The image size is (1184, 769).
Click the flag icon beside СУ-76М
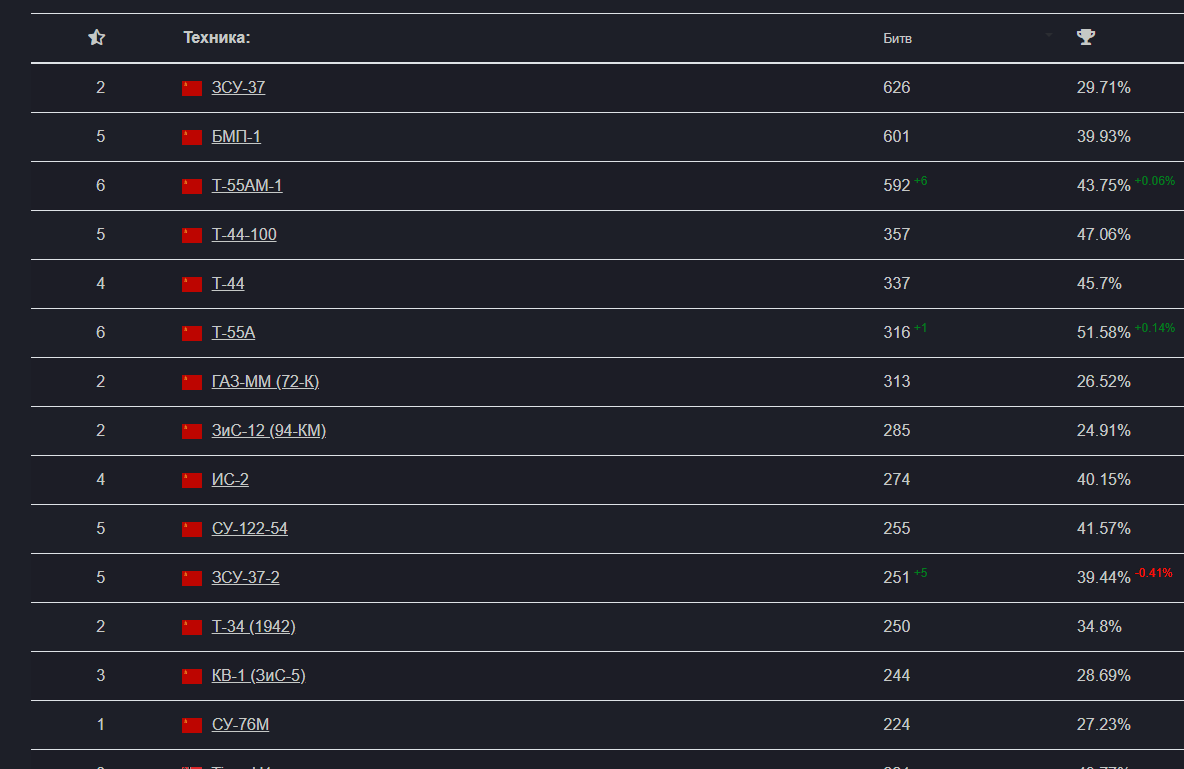(x=192, y=725)
